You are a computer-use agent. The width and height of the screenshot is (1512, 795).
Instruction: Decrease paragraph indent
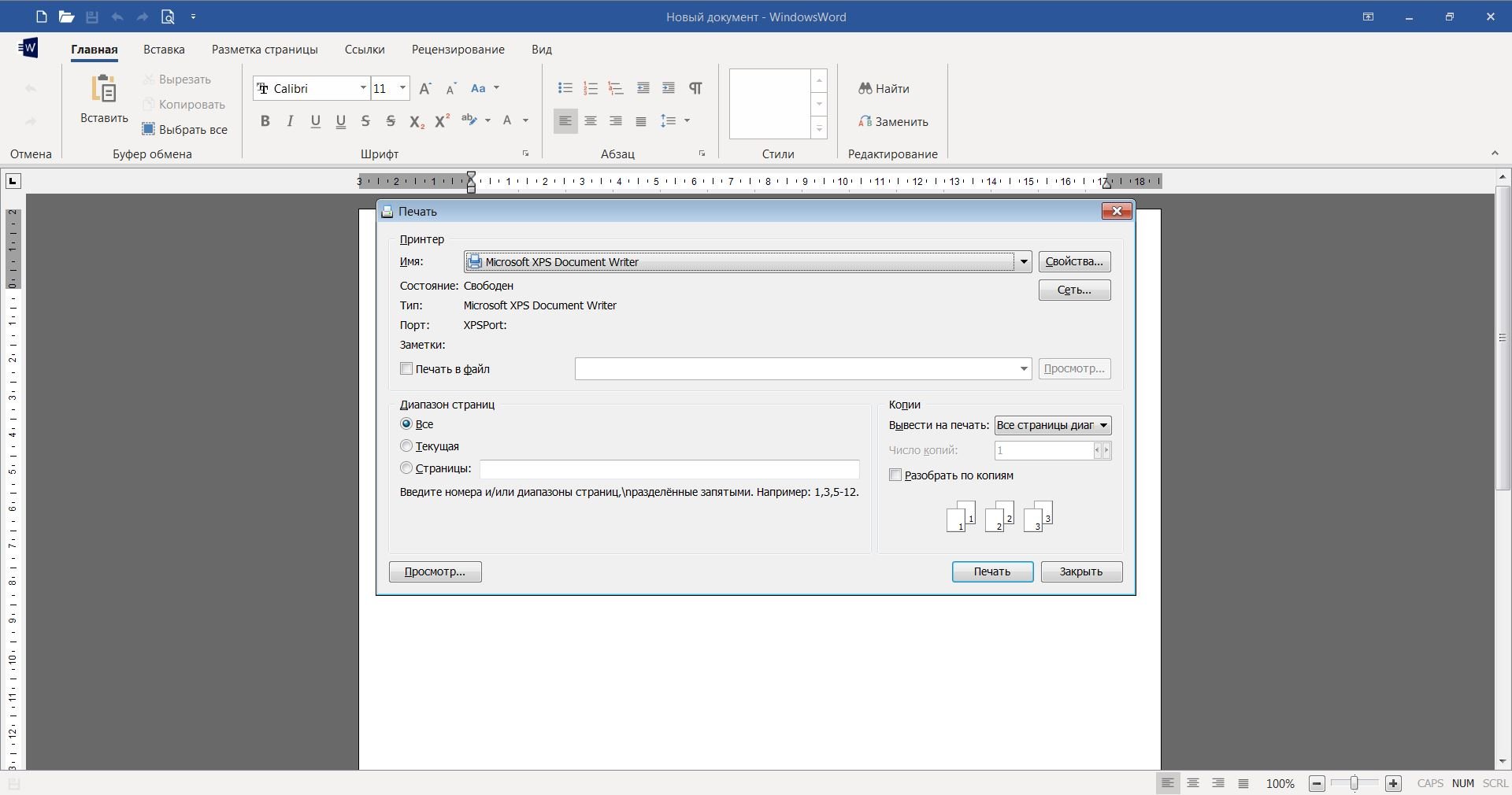point(643,88)
